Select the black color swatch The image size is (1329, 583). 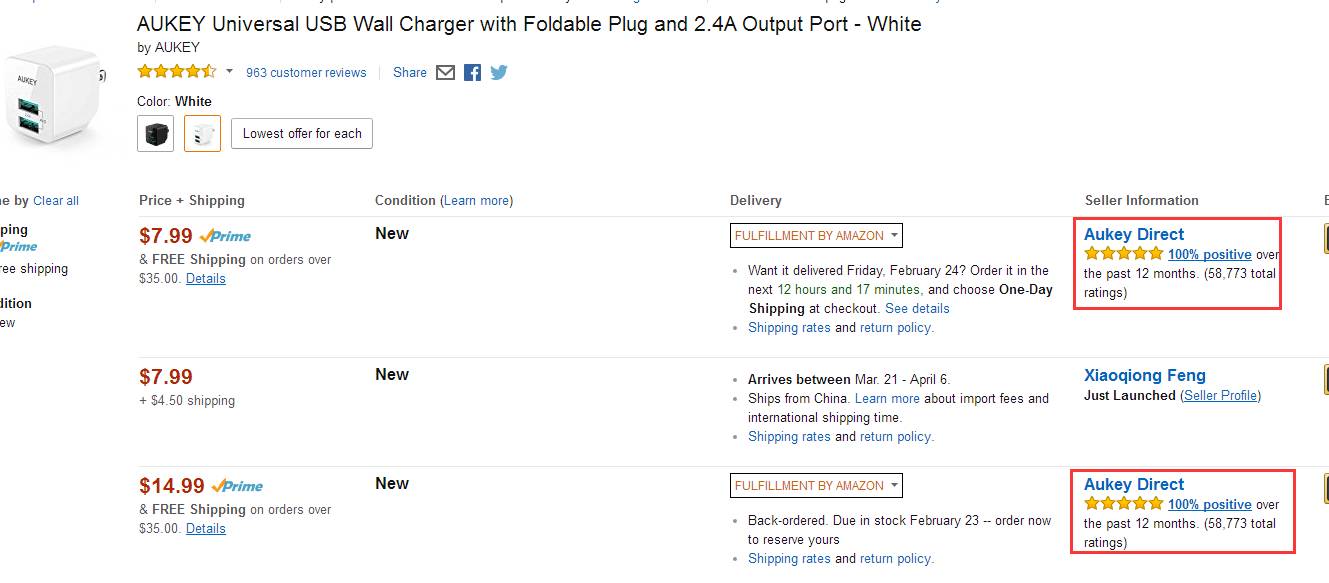click(x=155, y=134)
